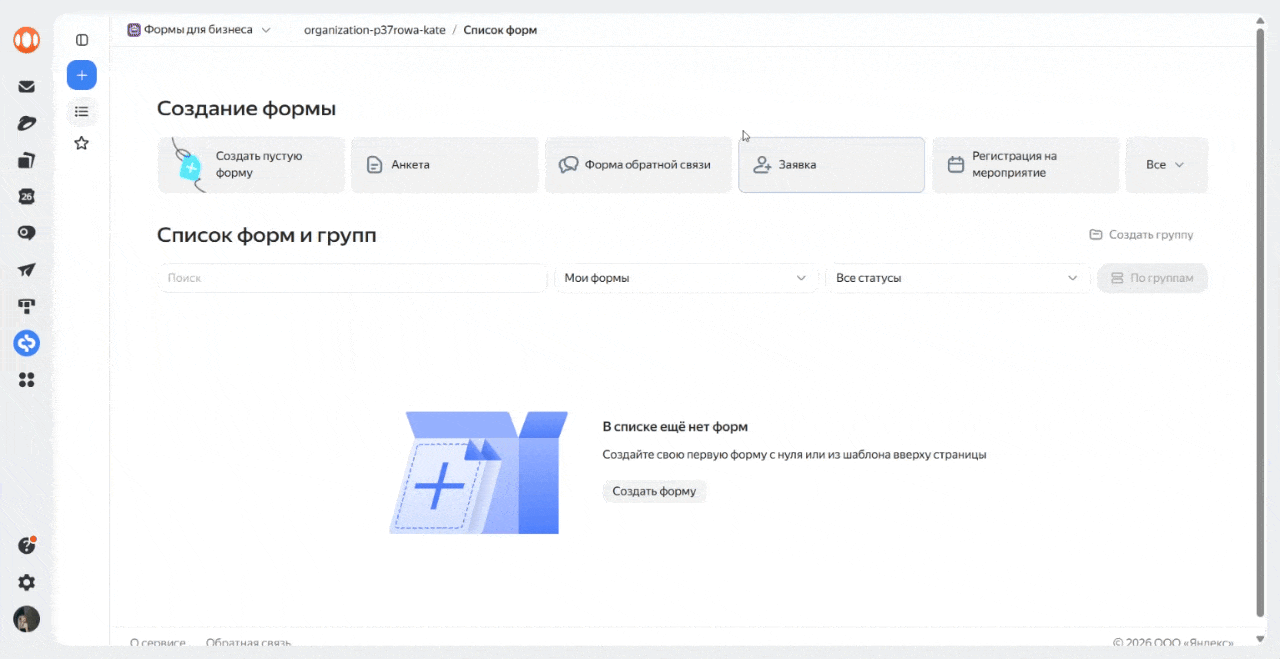Open Mail from the left sidebar
The image size is (1280, 659).
point(26,87)
